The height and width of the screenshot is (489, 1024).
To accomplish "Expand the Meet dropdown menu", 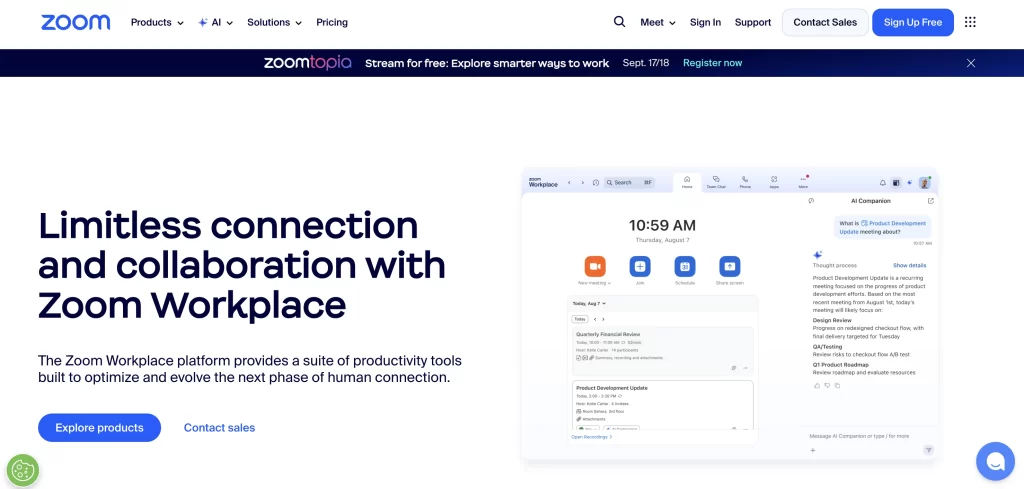I will click(x=658, y=22).
